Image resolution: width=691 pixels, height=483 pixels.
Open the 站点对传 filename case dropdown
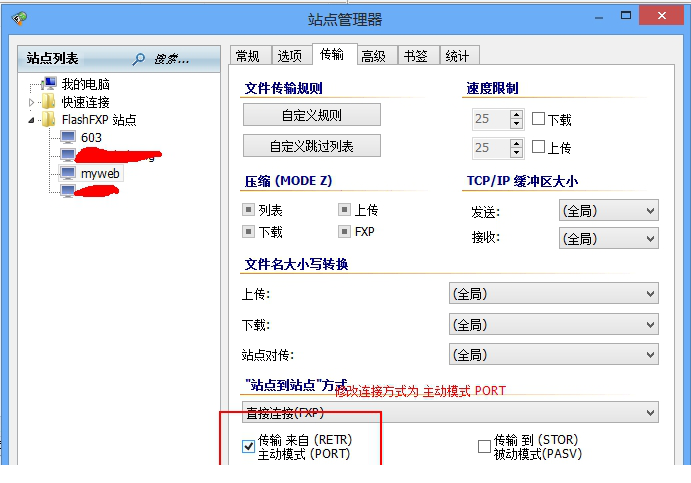(x=554, y=354)
